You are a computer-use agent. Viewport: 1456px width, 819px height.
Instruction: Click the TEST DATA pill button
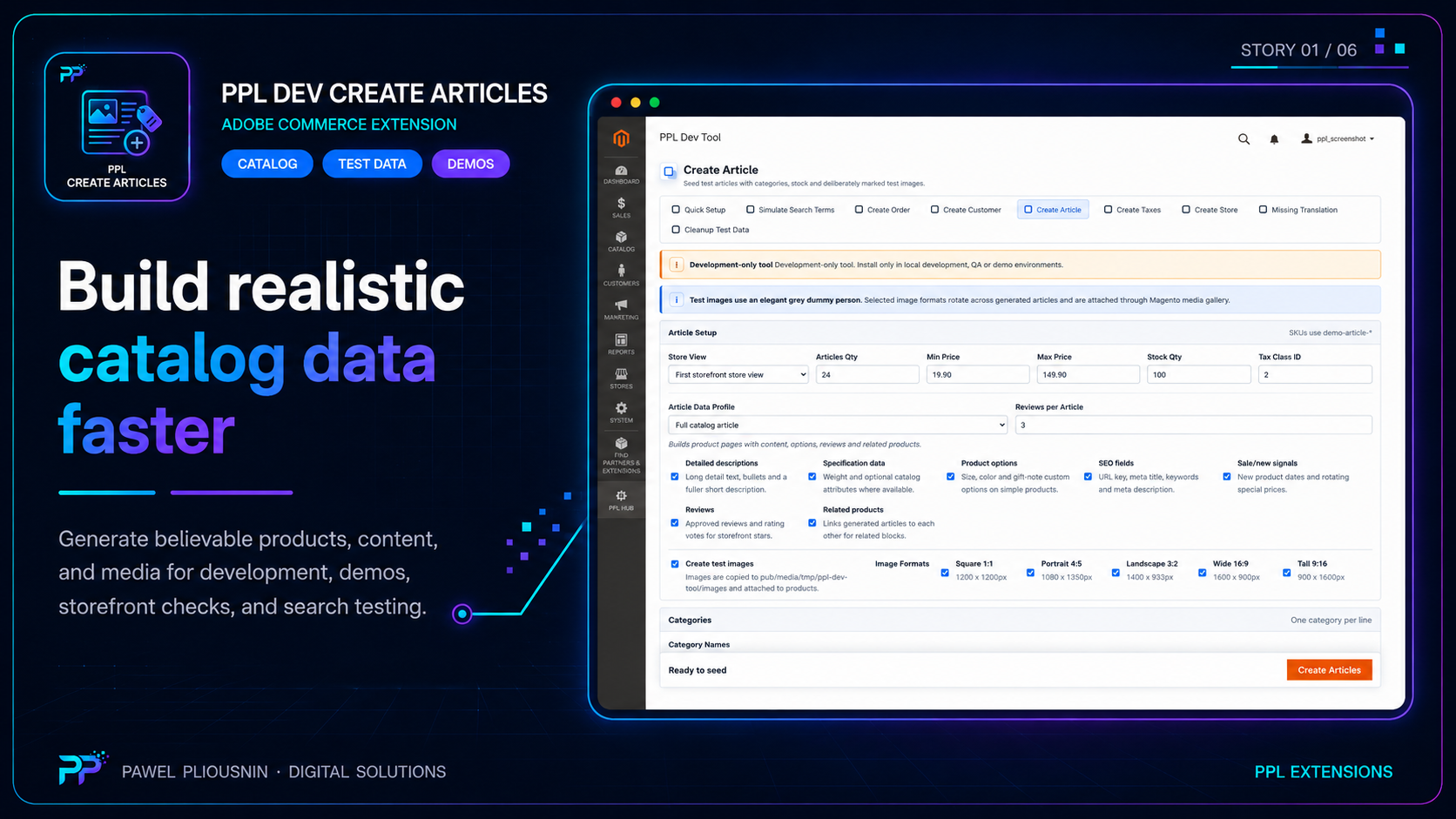coord(372,164)
